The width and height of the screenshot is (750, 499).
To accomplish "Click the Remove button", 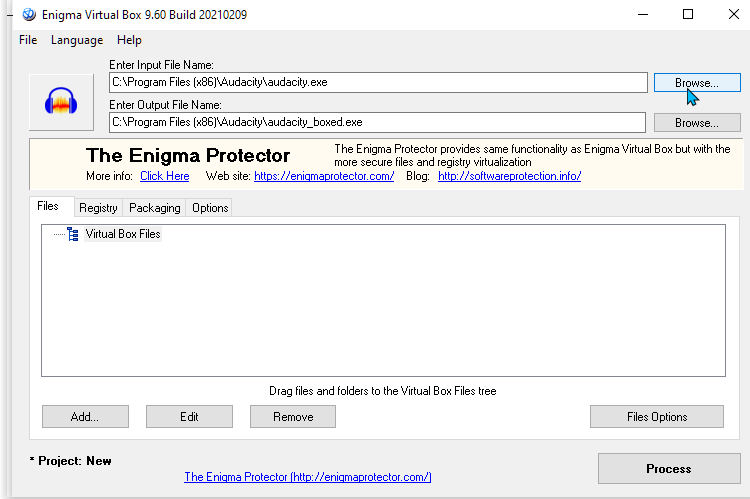I will [293, 417].
